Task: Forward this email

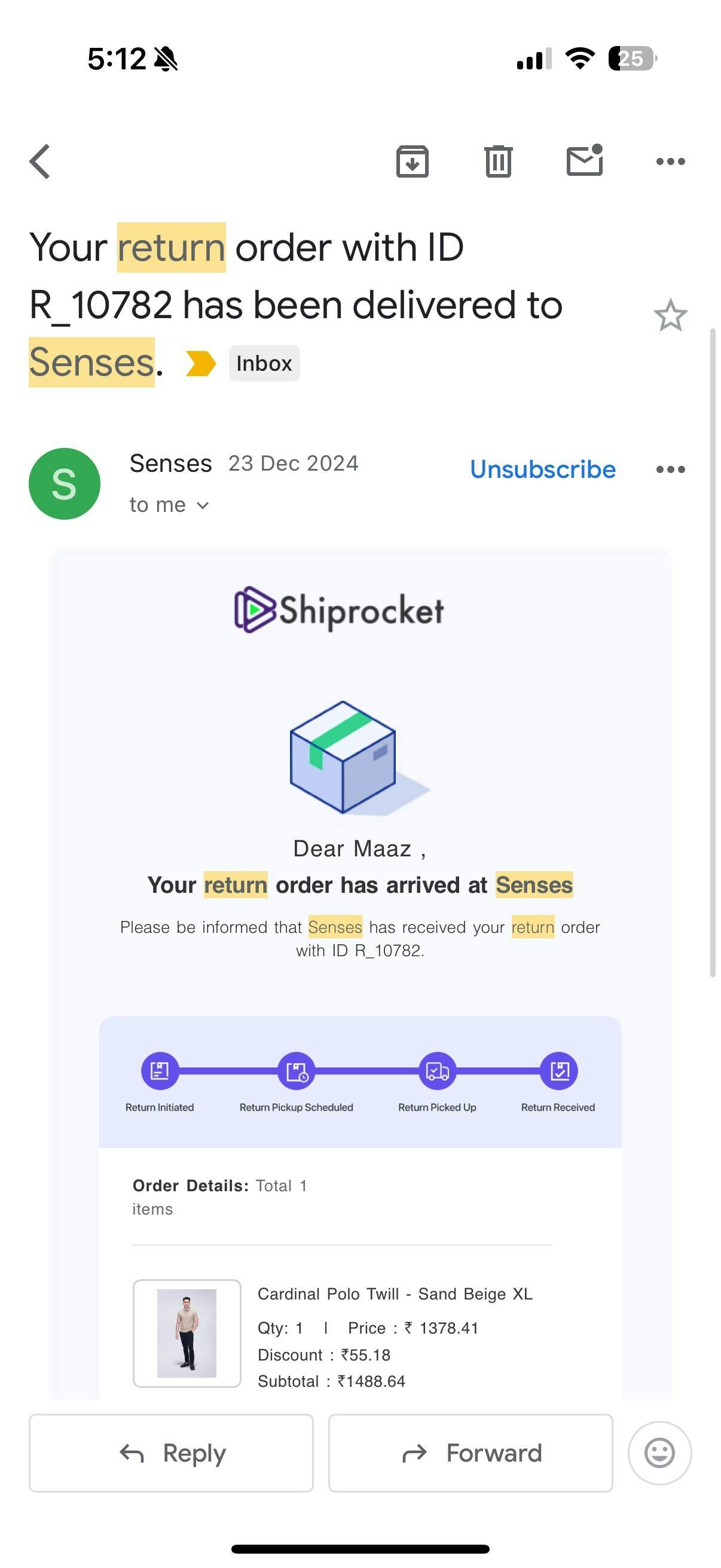Action: (471, 1453)
